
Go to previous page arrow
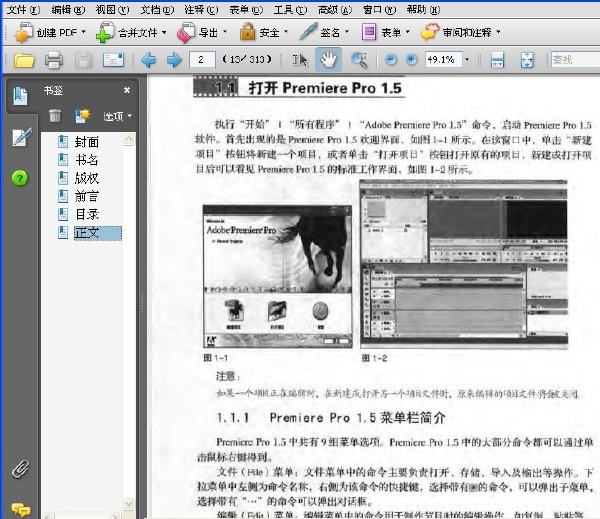[x=148, y=60]
